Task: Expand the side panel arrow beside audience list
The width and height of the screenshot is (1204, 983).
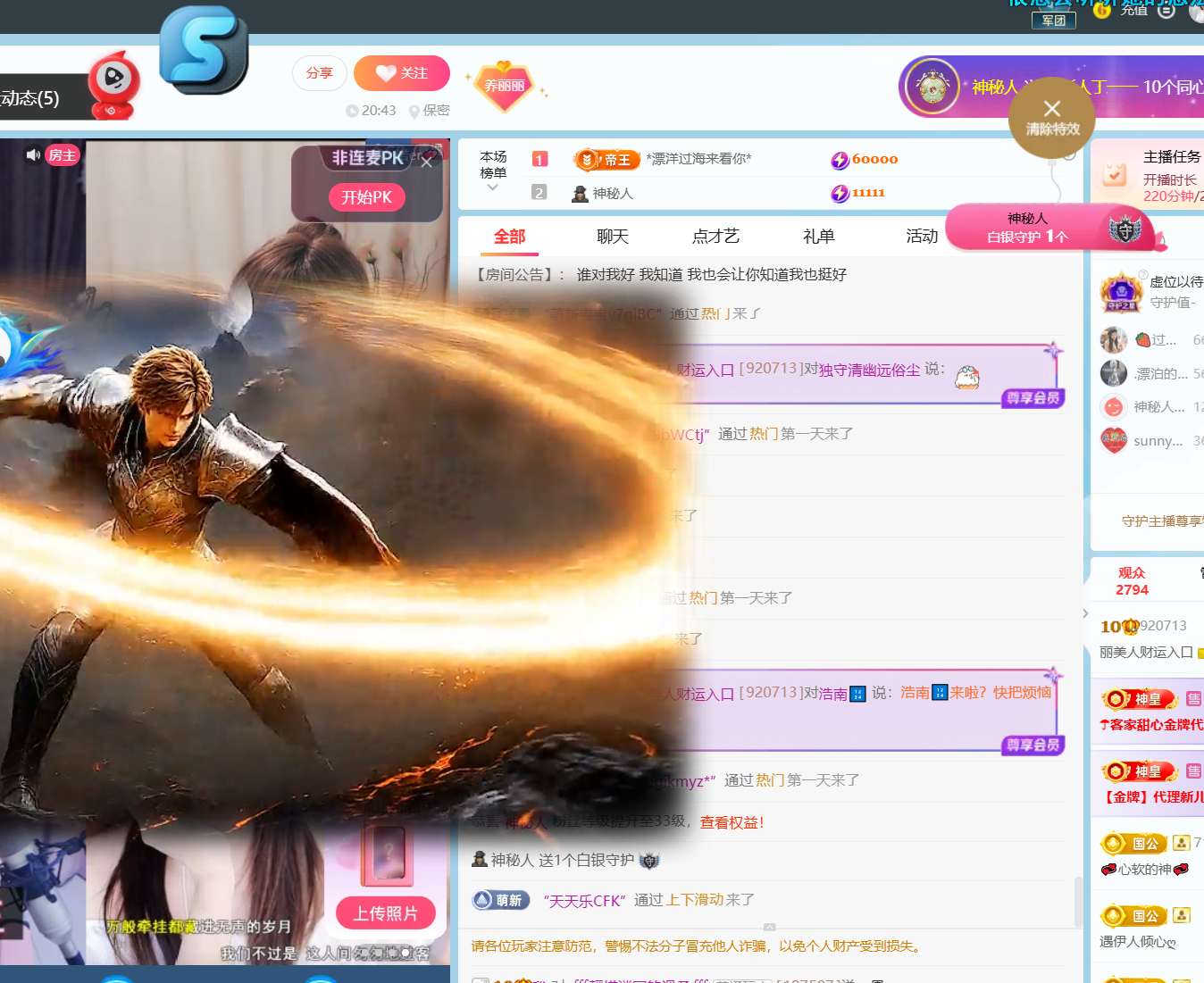Action: pos(1085,613)
